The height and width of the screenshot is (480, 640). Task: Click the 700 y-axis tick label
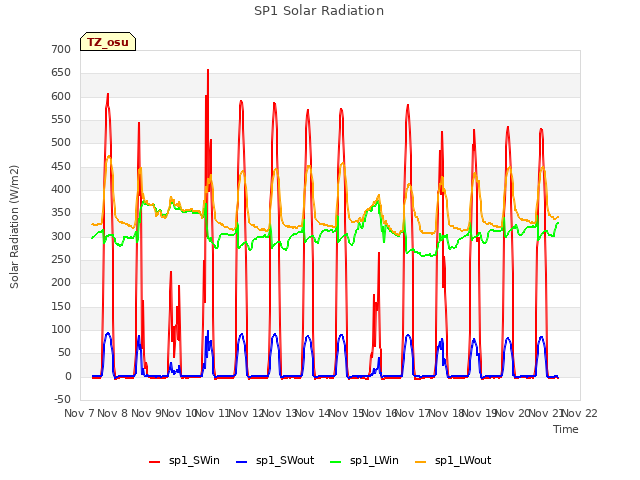[x=61, y=49]
